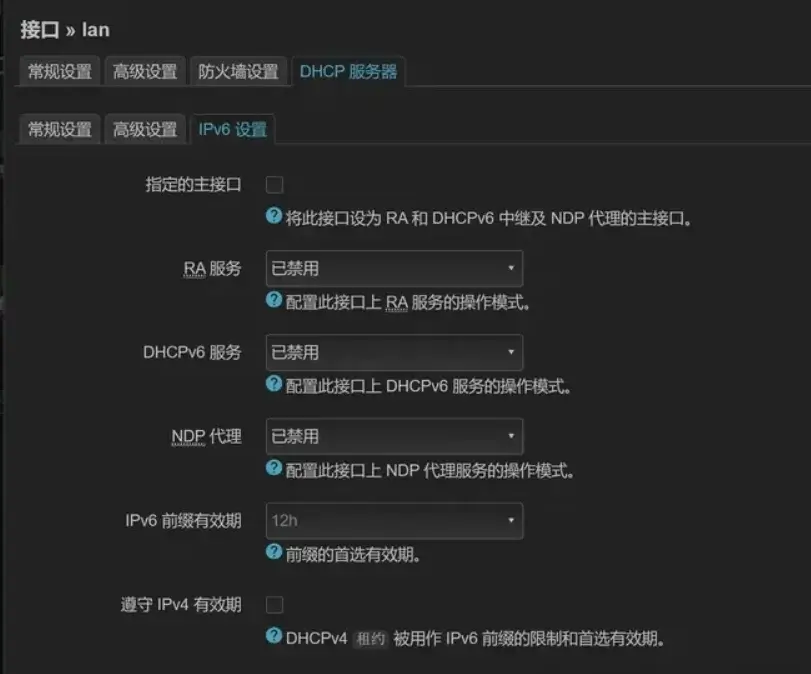Click help icon beside RA 服务的操作模式 text
Screen dimensions: 811x674
pyautogui.click(x=274, y=299)
